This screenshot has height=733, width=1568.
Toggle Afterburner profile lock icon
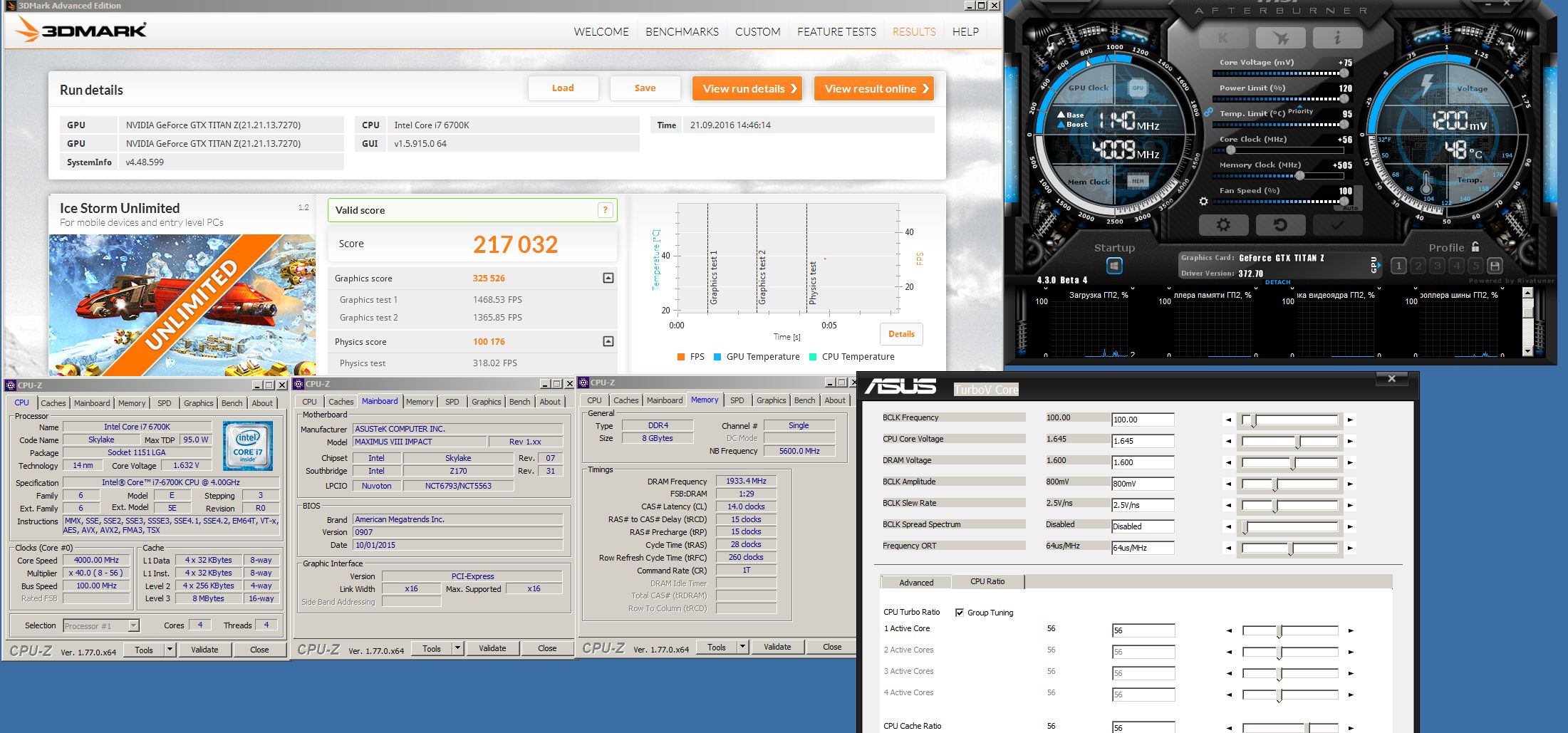(1475, 247)
